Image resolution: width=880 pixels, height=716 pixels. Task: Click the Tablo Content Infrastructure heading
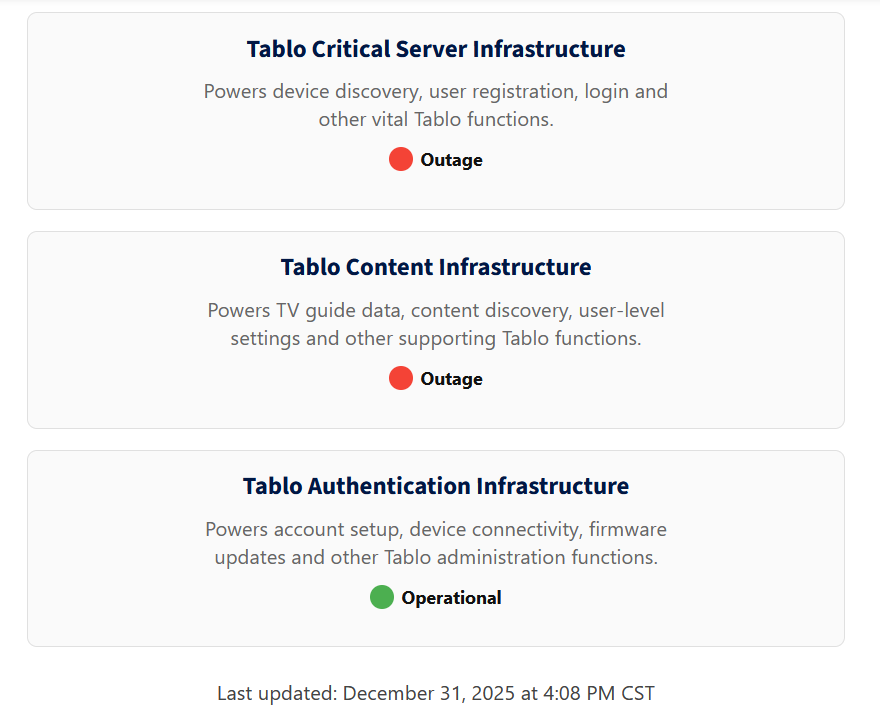tap(436, 268)
